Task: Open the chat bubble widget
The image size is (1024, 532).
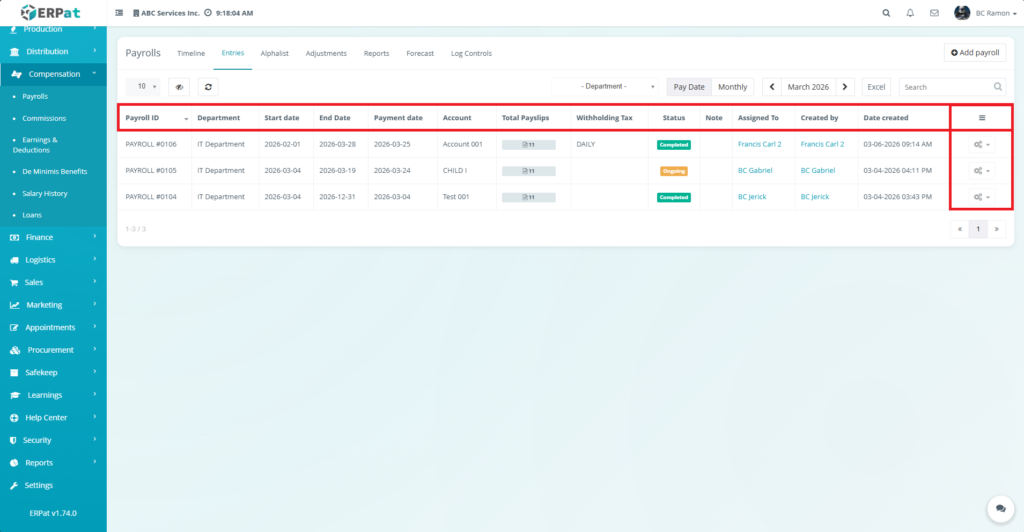Action: (x=997, y=508)
